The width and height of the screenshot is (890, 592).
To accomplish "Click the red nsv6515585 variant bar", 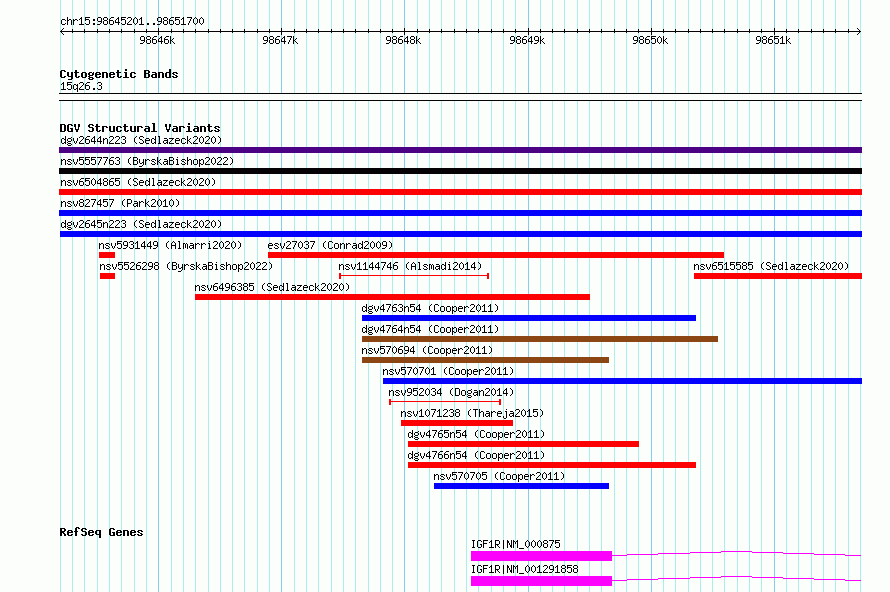I will [x=778, y=276].
